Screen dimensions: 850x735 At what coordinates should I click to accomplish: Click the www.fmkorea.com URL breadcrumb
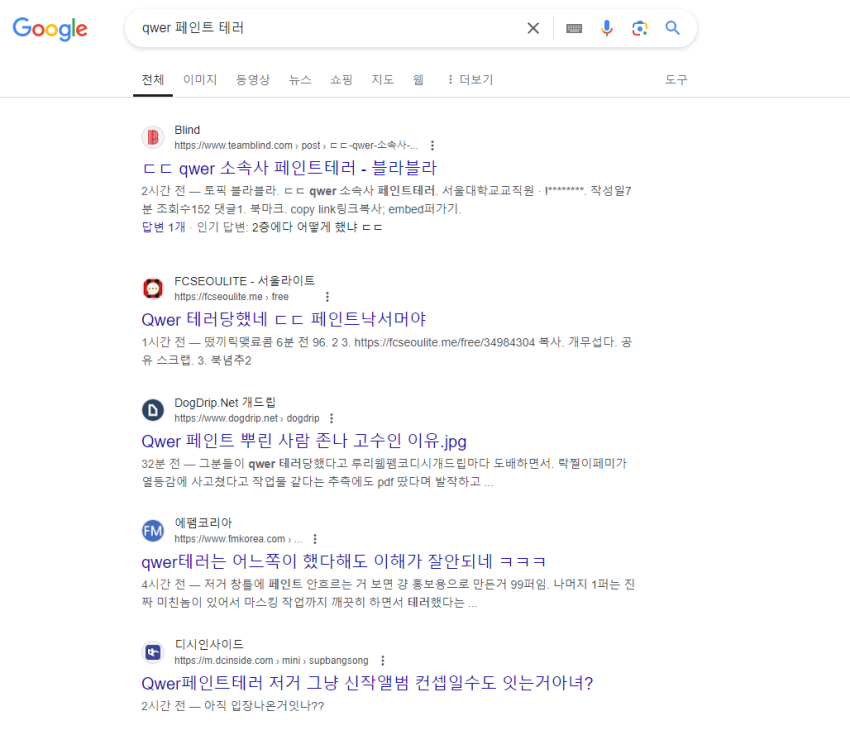[238, 539]
